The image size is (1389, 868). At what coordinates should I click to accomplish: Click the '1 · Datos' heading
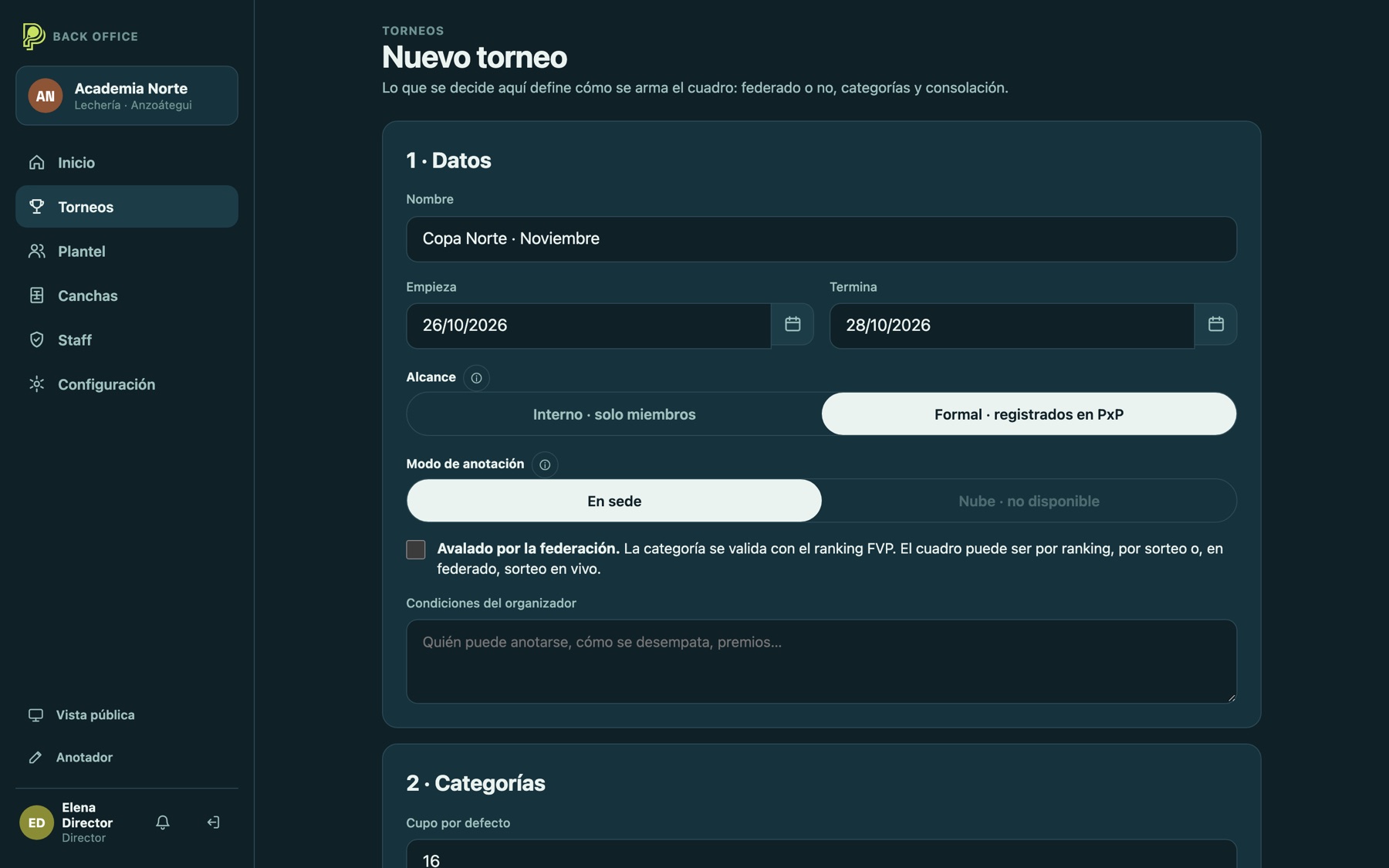pos(448,160)
